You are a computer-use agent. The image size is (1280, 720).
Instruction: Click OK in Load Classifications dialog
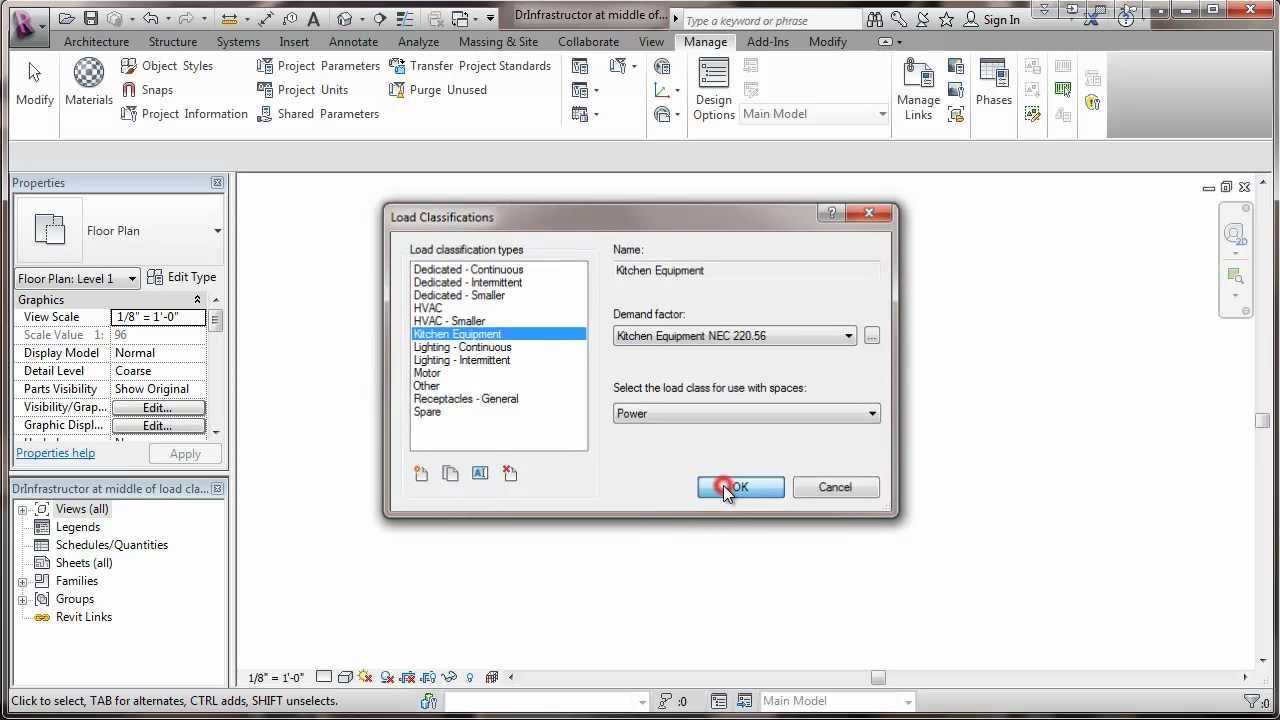point(741,488)
